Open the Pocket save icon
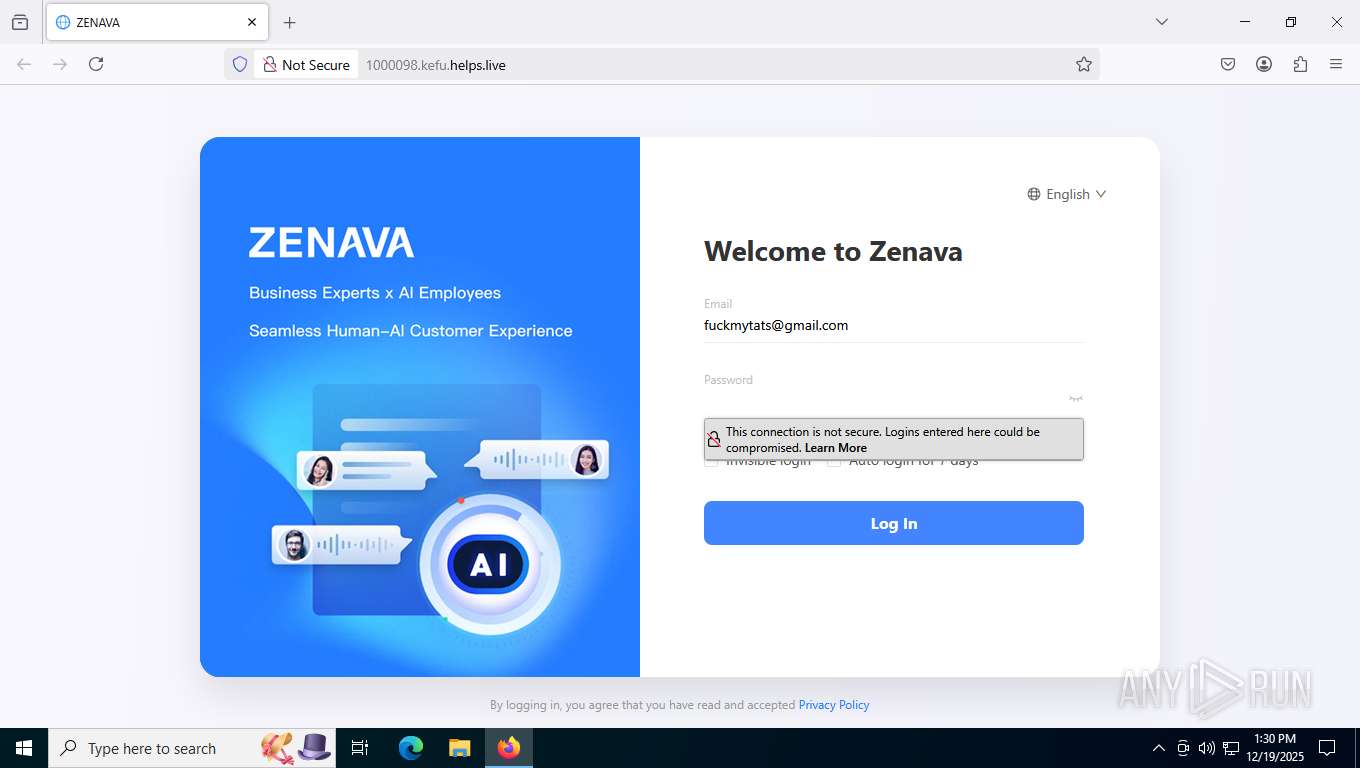 point(1228,64)
